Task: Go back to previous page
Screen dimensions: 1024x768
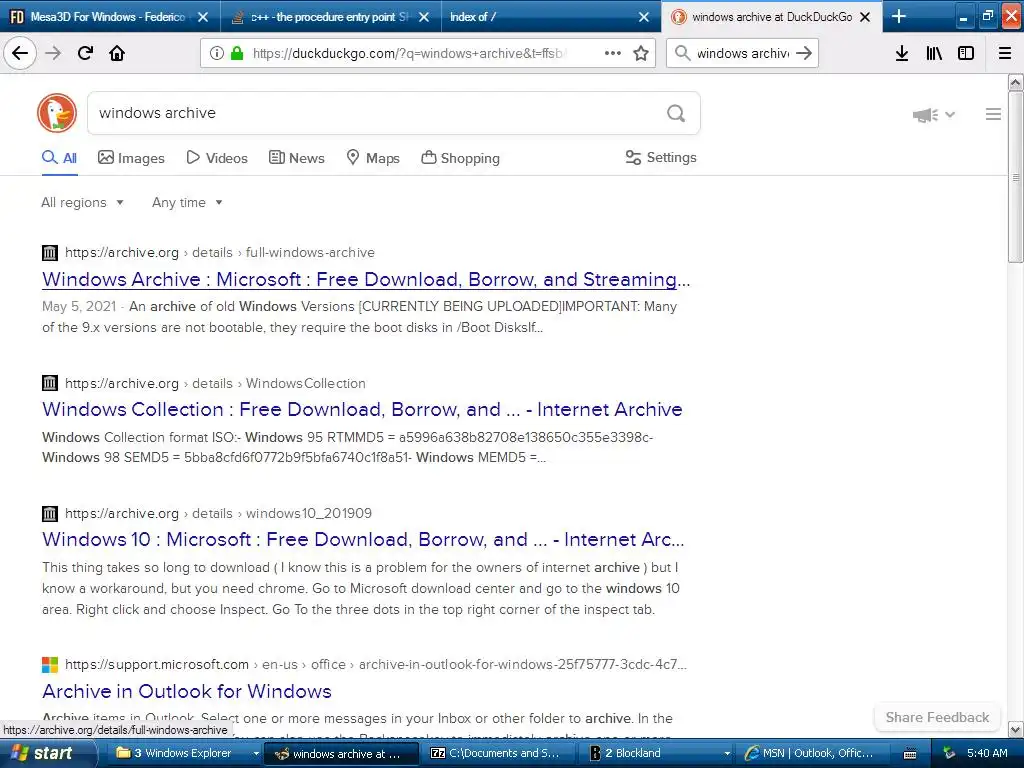Action: pos(20,53)
